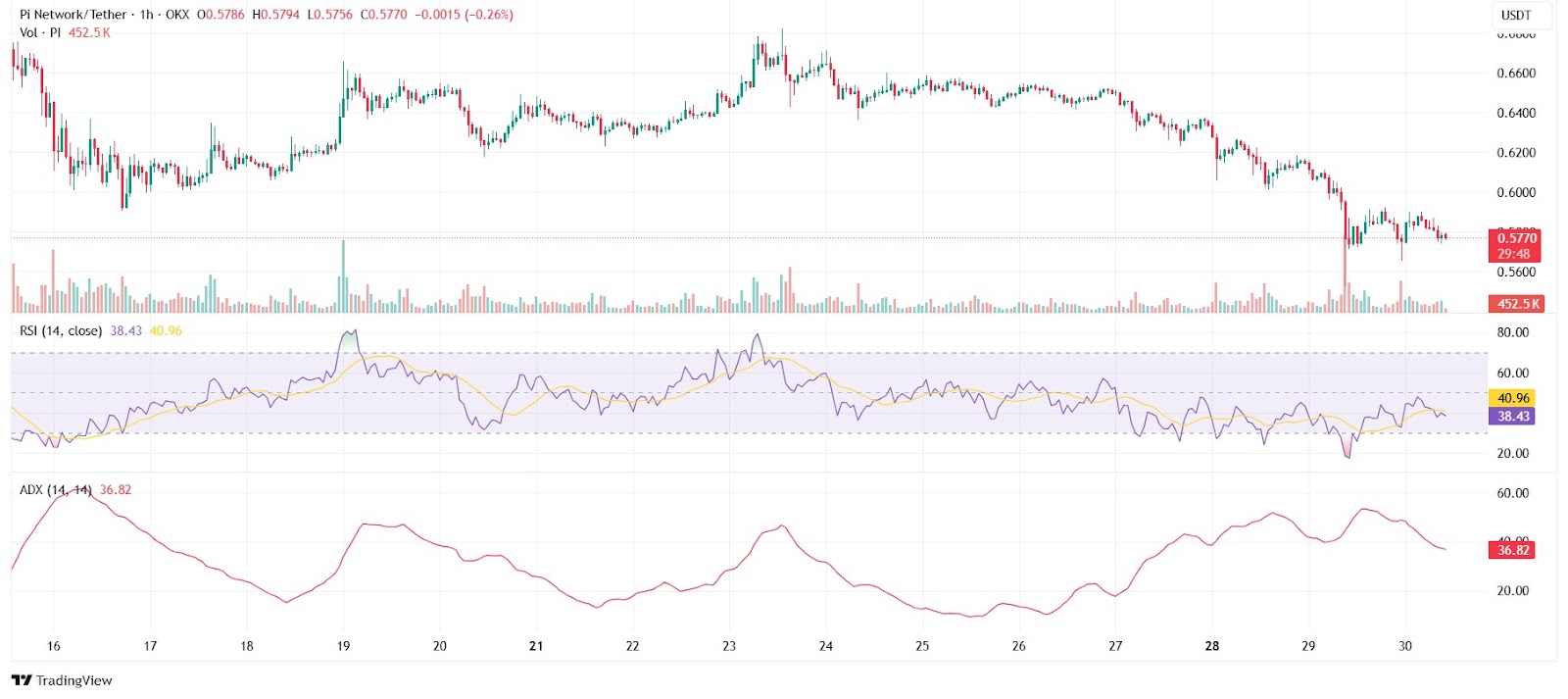Click the yellow 40.96 RSI label
The image size is (1568, 699).
click(x=1513, y=398)
